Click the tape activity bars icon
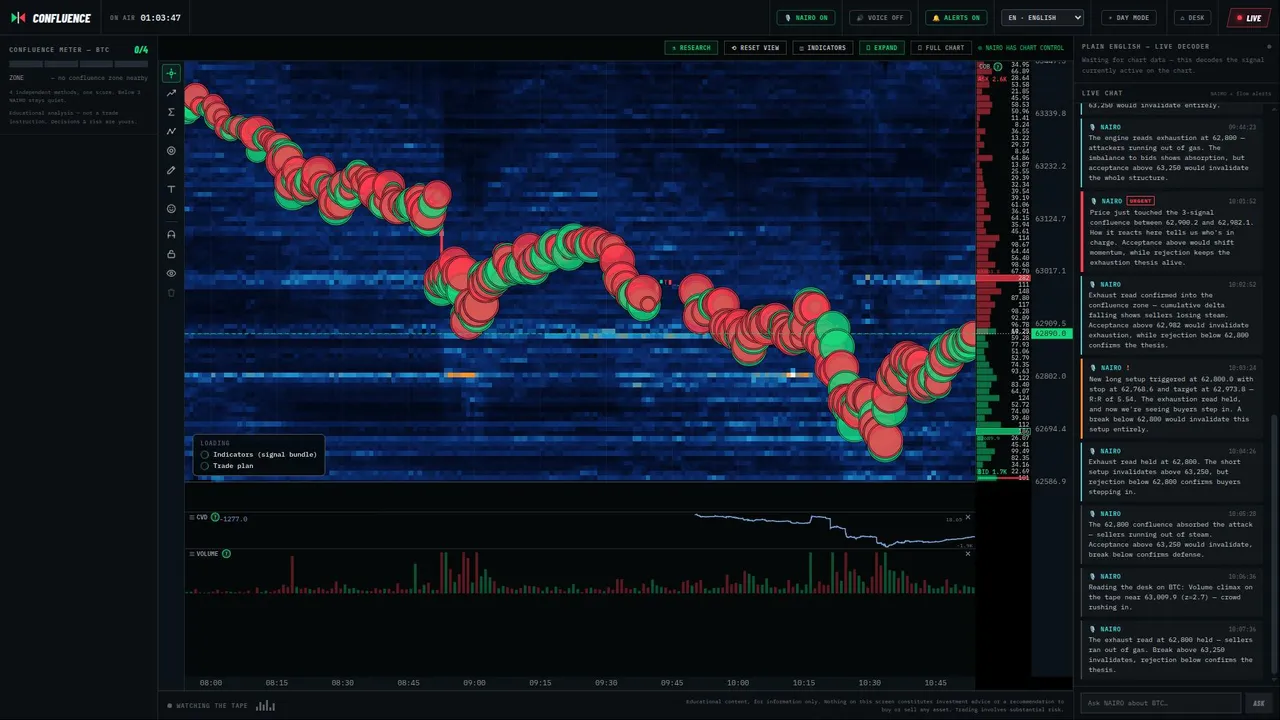This screenshot has width=1280, height=720. pyautogui.click(x=265, y=706)
